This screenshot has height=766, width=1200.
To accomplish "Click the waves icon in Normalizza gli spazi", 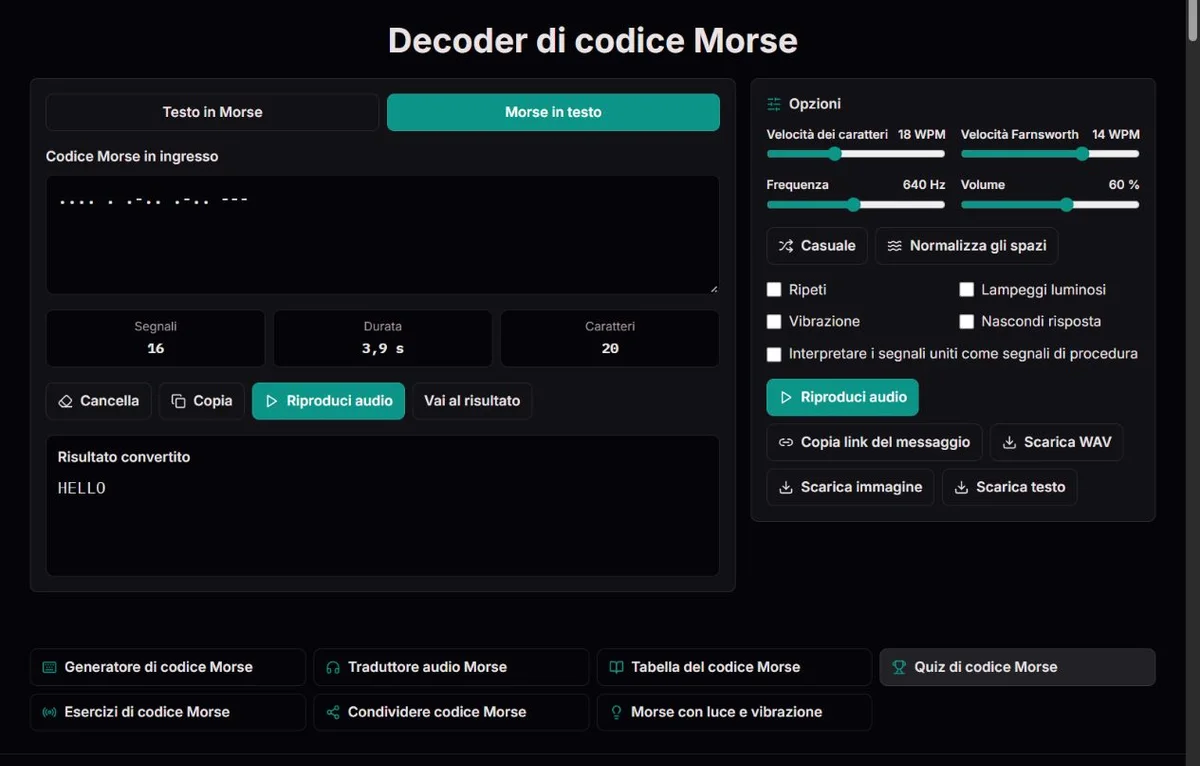I will tap(895, 246).
